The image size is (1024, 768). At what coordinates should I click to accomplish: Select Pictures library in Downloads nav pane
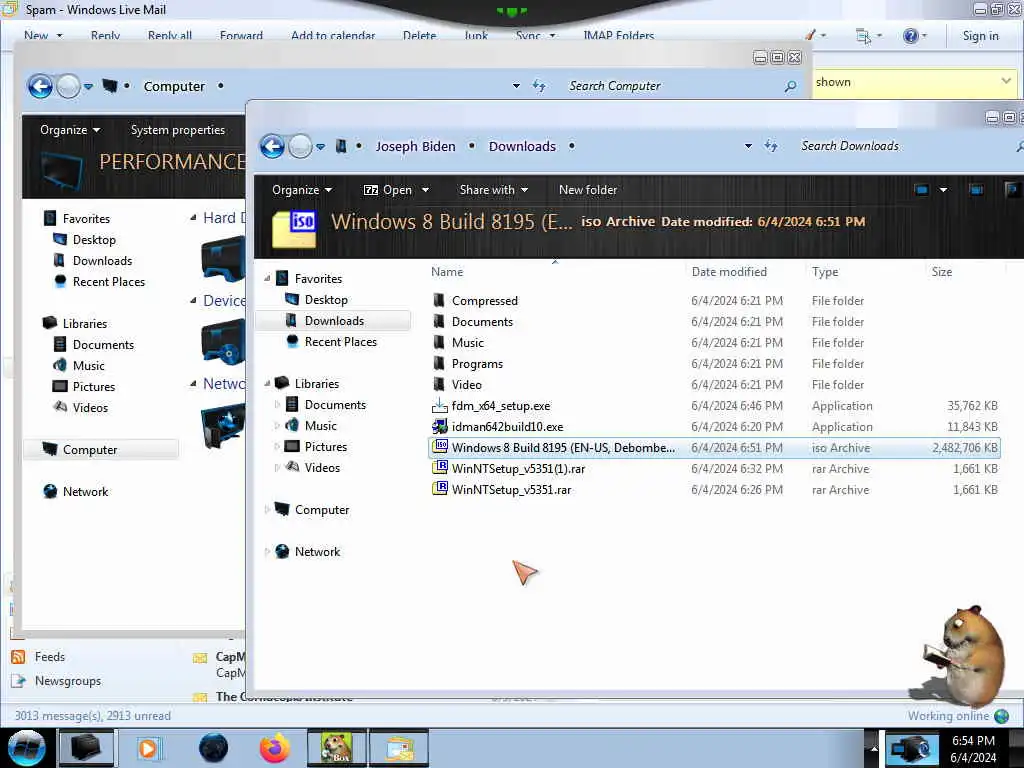point(325,447)
